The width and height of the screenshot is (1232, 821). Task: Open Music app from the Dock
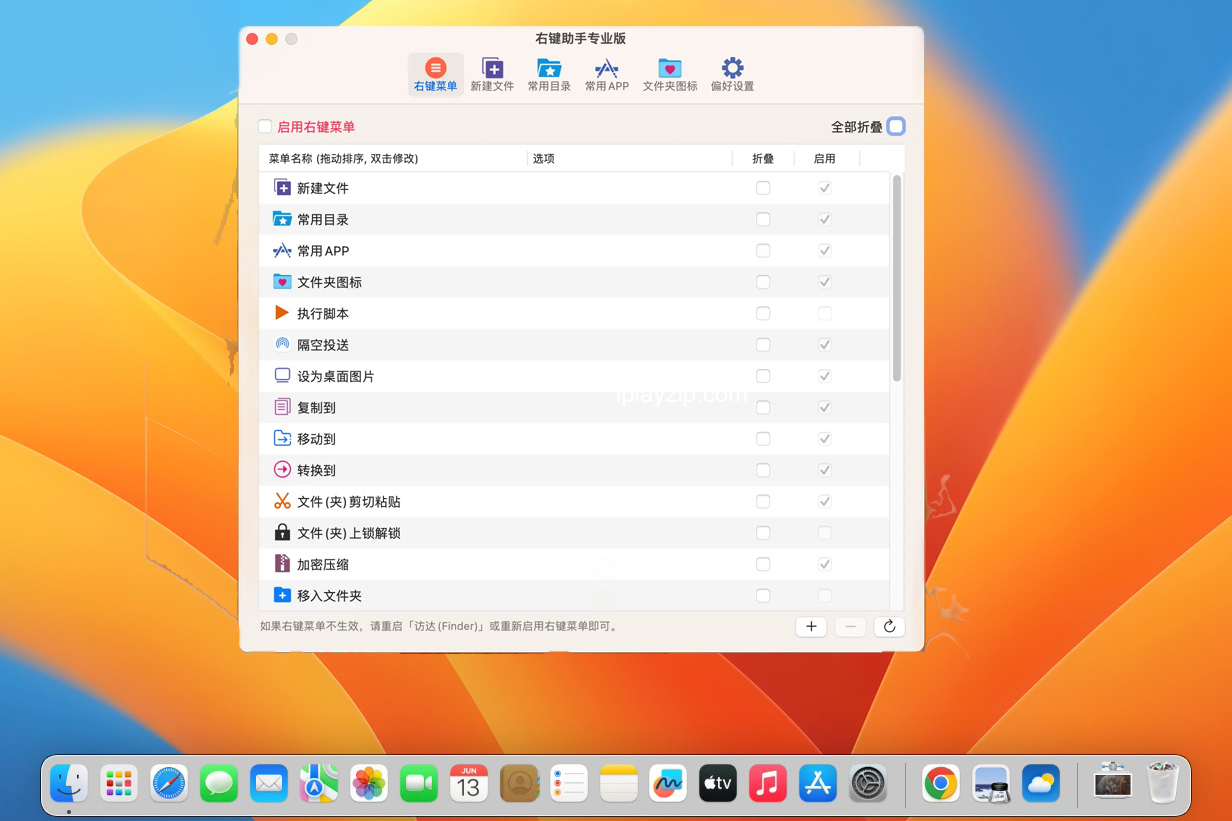(768, 784)
